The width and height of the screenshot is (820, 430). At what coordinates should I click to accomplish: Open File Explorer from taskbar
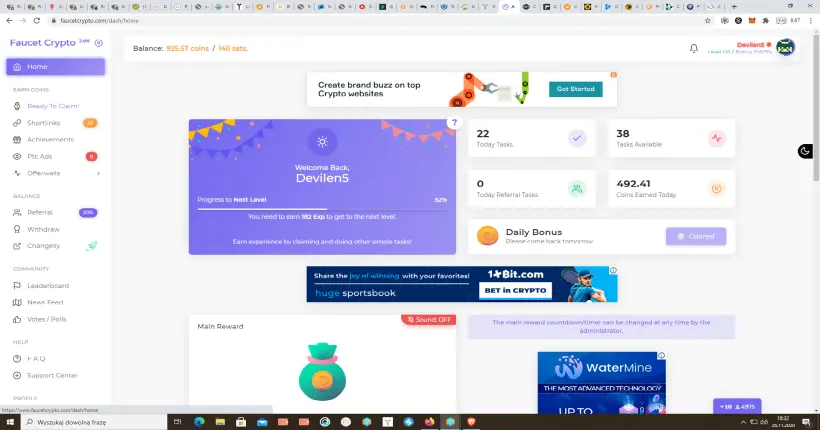click(x=220, y=422)
